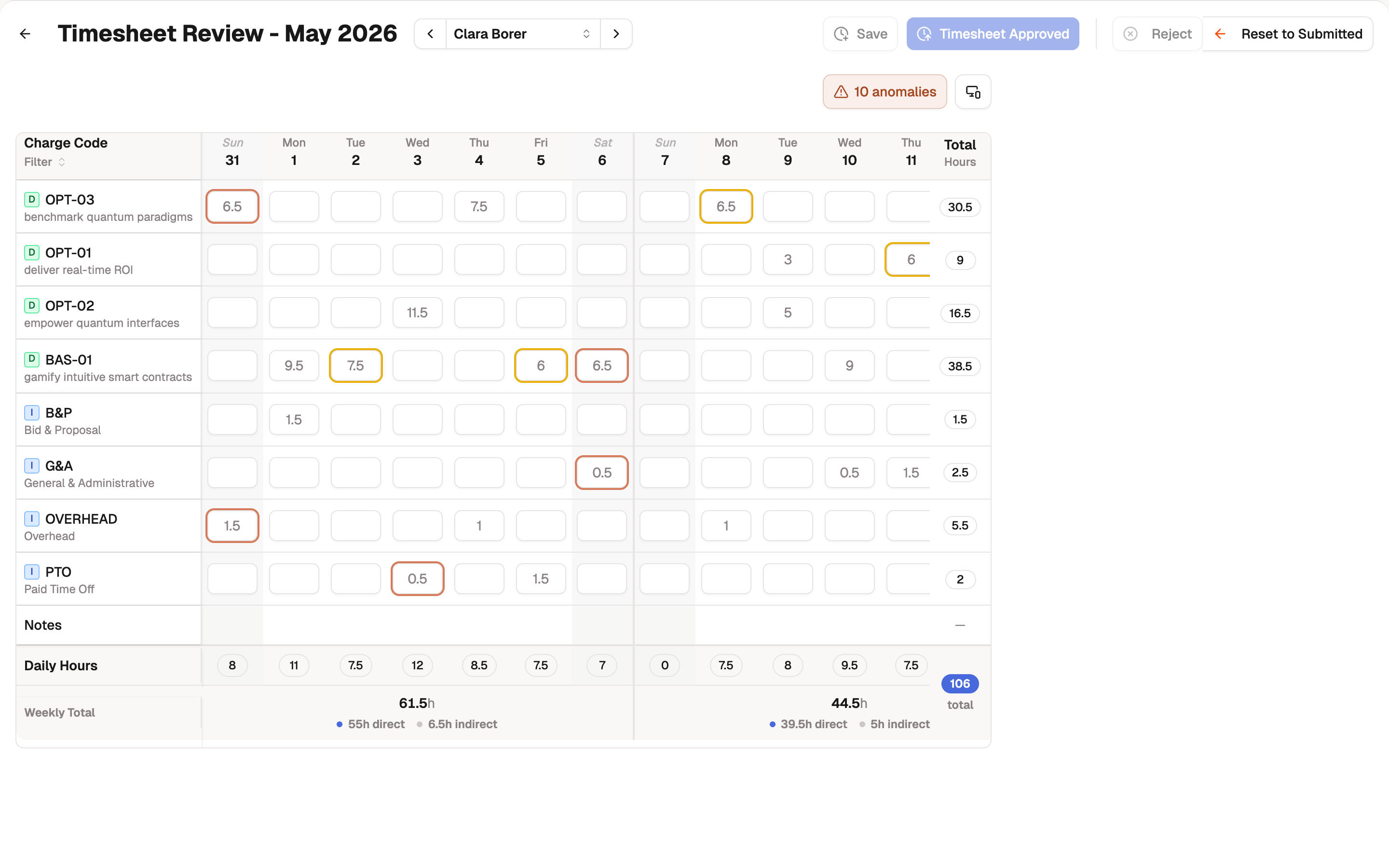Select OVERHEAD Mon 8 cell with 1
This screenshot has height=868, width=1389.
[726, 526]
